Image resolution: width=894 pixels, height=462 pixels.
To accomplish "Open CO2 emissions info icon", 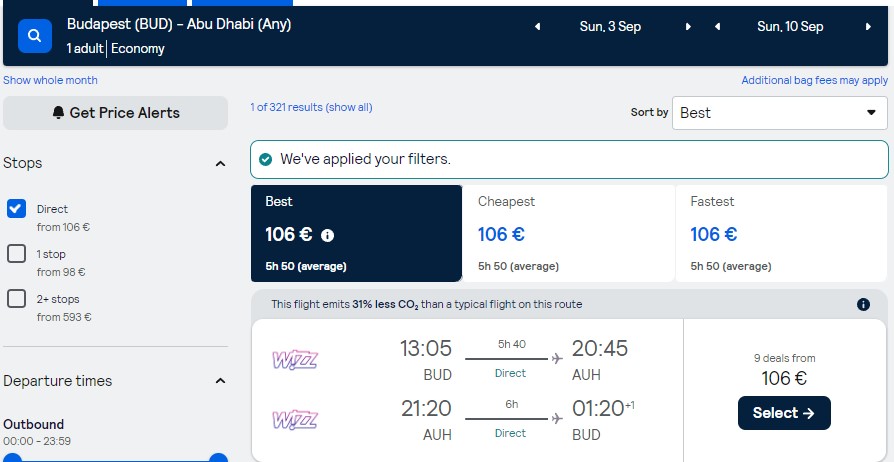I will (x=863, y=305).
